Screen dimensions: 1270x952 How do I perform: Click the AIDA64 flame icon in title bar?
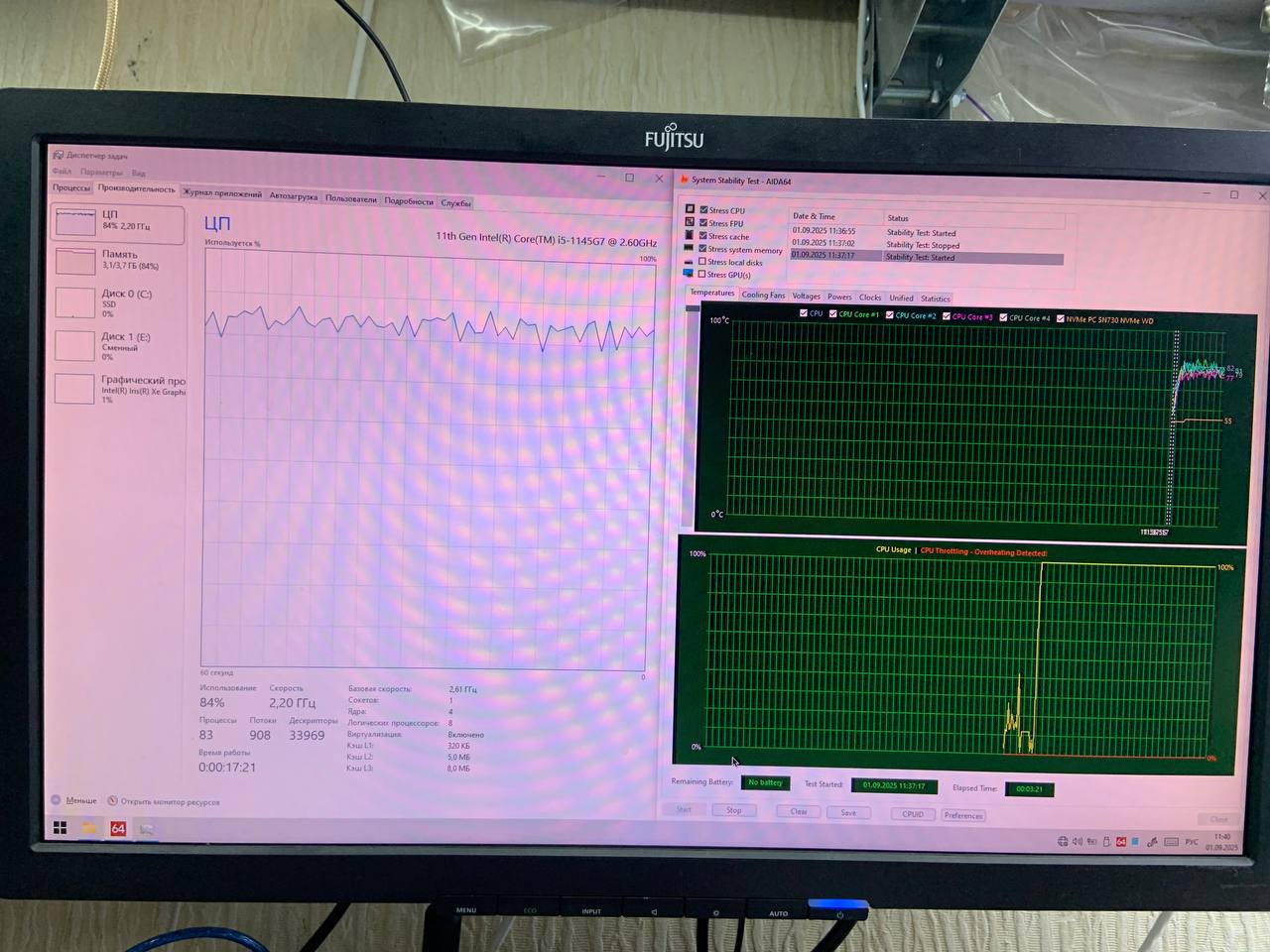[x=684, y=180]
